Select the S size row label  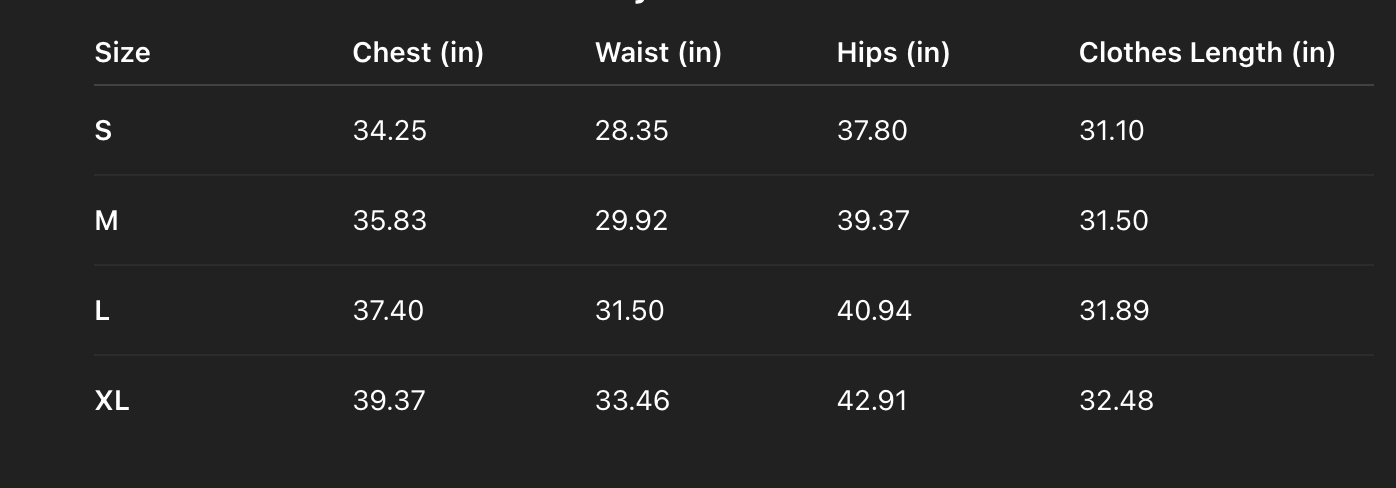point(103,131)
